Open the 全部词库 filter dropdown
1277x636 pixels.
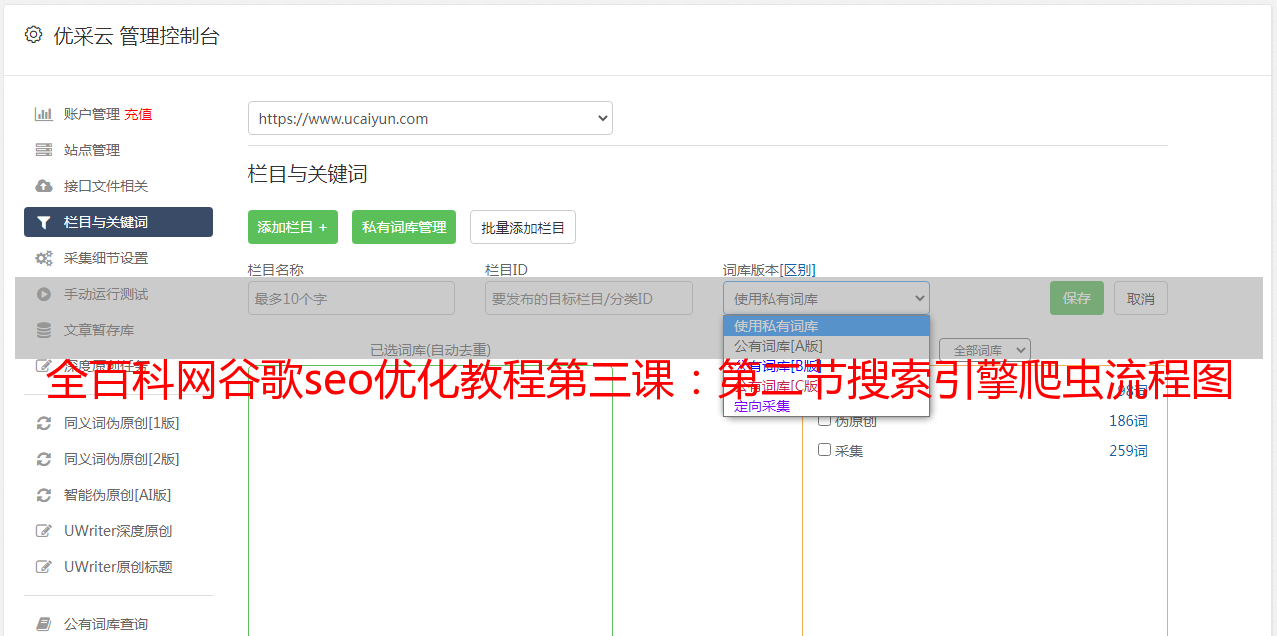(x=985, y=350)
